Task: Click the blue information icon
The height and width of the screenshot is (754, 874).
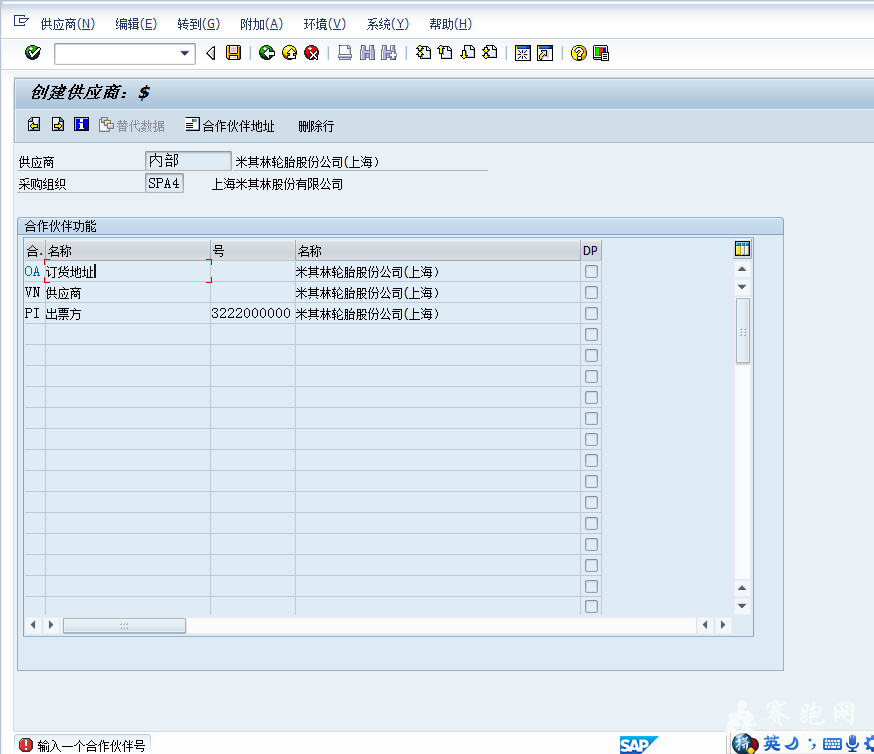Action: (81, 124)
